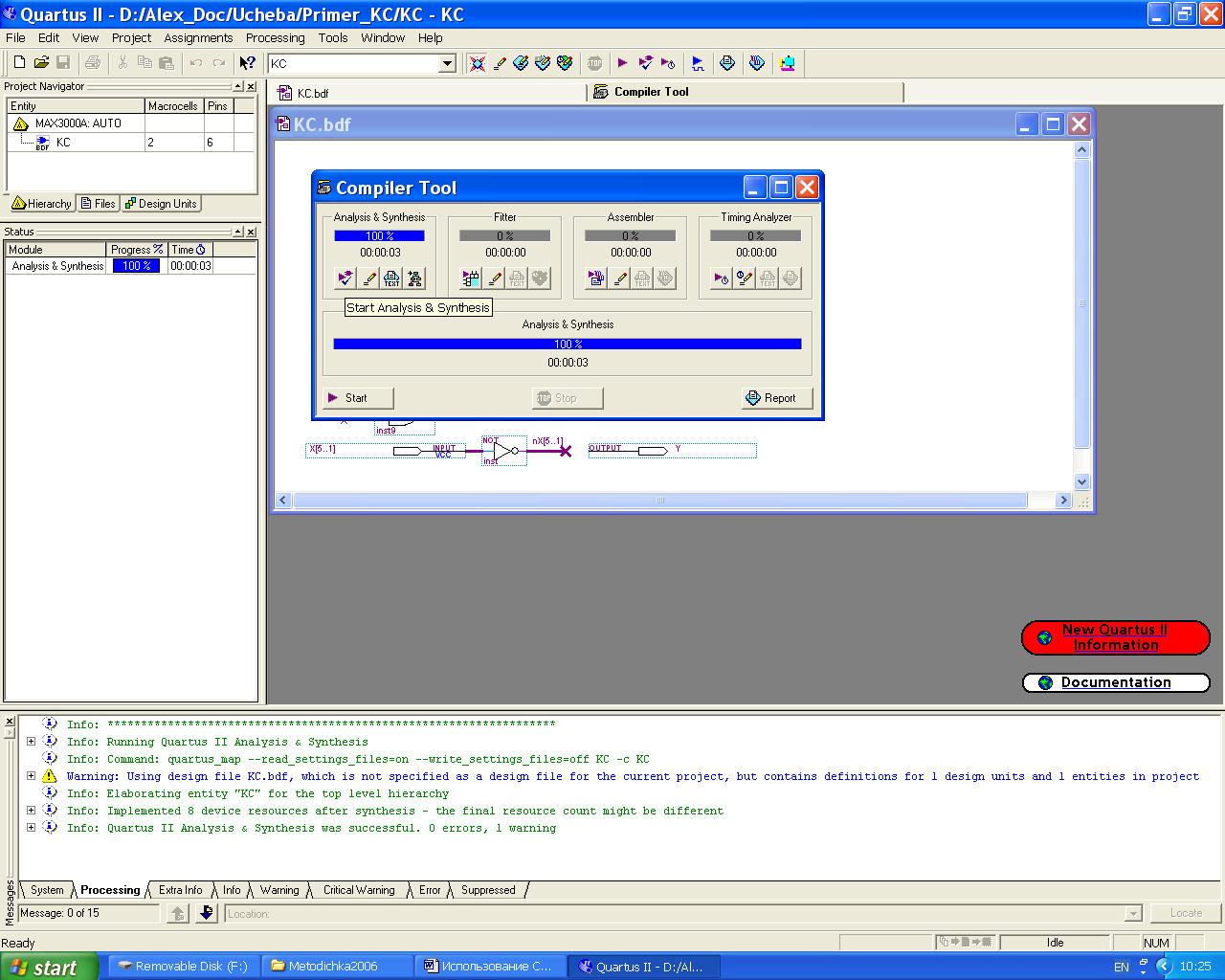Switch to the KC.bdf document tab
The width and height of the screenshot is (1225, 980).
(x=312, y=93)
